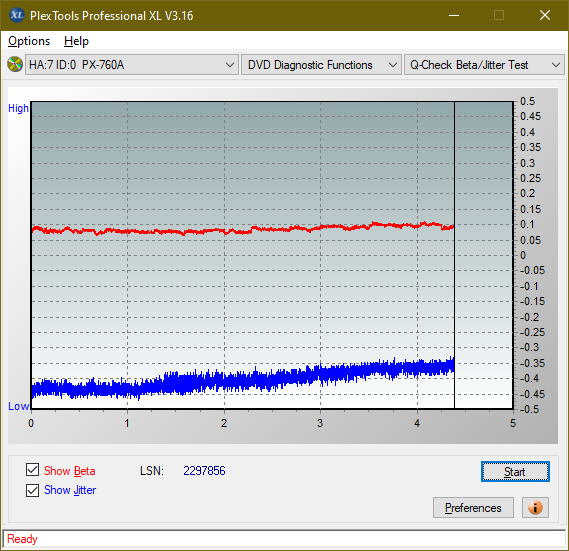Click the Start button
Screen dimensions: 569x551
[x=515, y=472]
